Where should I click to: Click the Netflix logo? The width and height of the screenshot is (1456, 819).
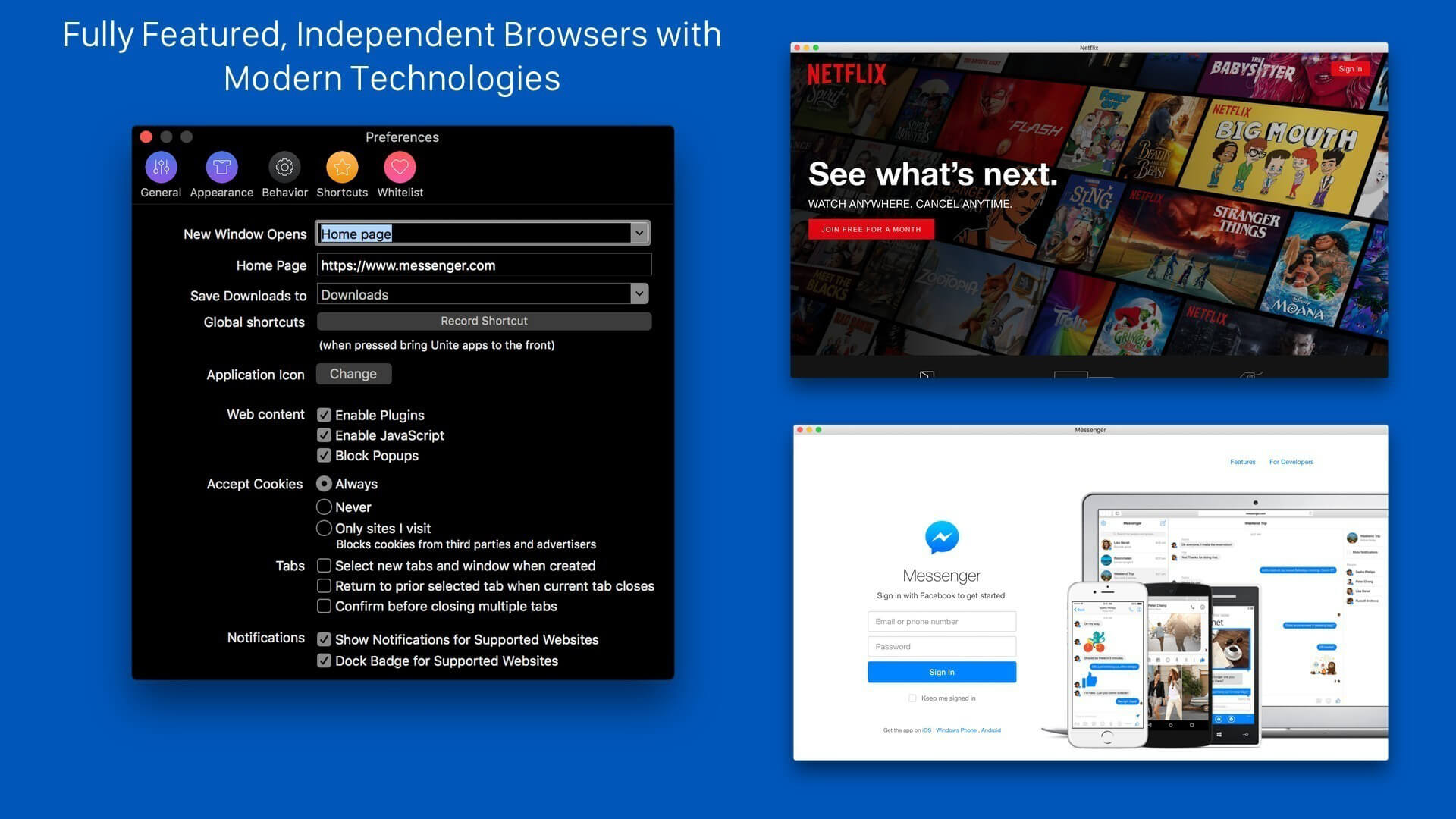pos(847,75)
